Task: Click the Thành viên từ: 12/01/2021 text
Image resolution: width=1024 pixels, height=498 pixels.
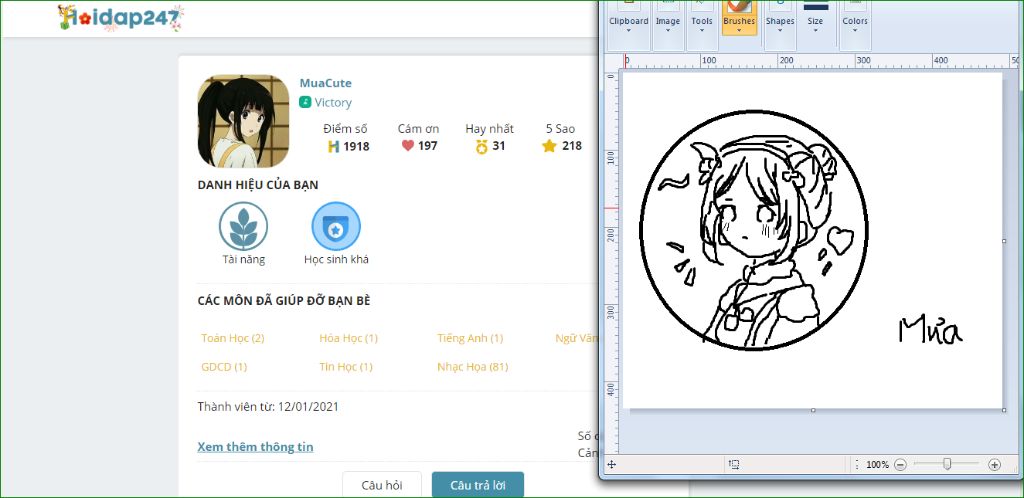Action: click(268, 407)
